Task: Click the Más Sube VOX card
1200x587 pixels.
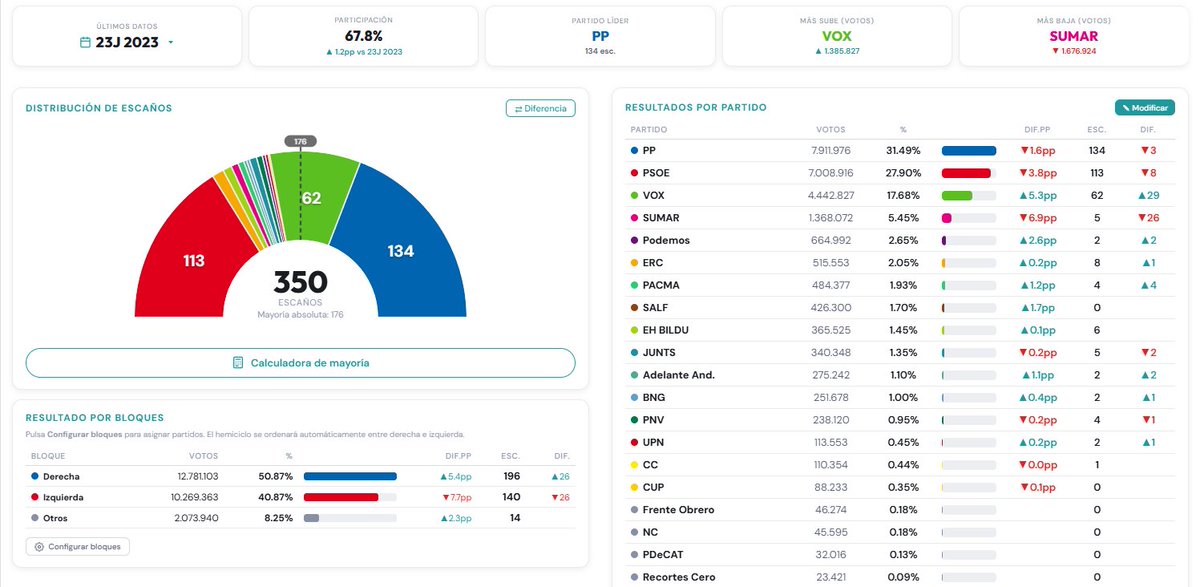Action: coord(836,36)
